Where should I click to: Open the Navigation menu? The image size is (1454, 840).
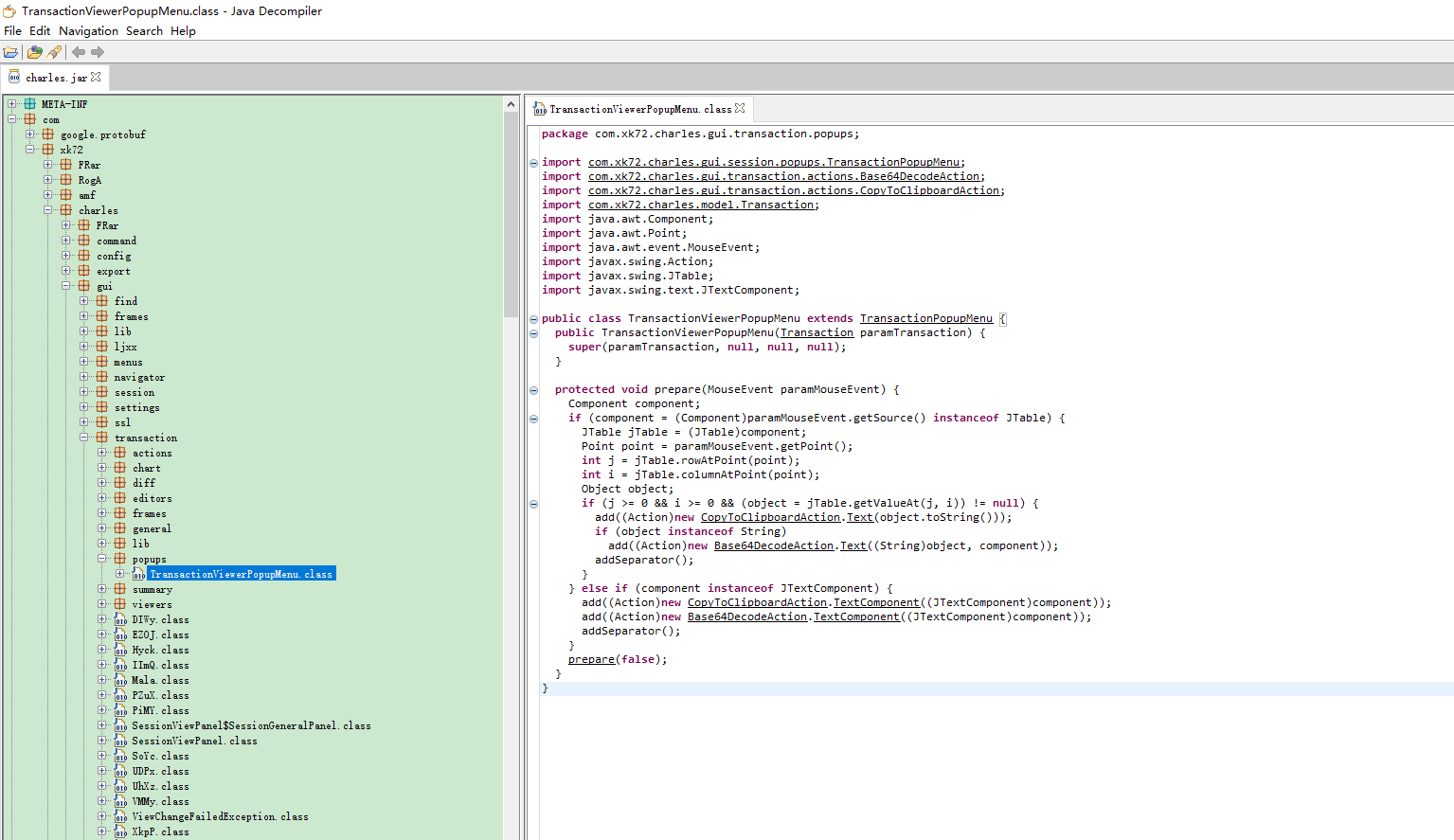[x=88, y=30]
